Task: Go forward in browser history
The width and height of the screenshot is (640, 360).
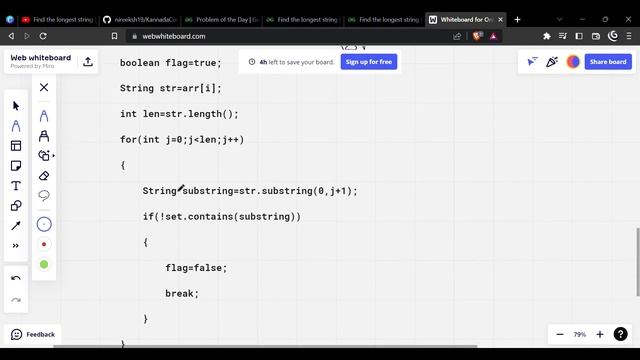Action: tap(27, 36)
